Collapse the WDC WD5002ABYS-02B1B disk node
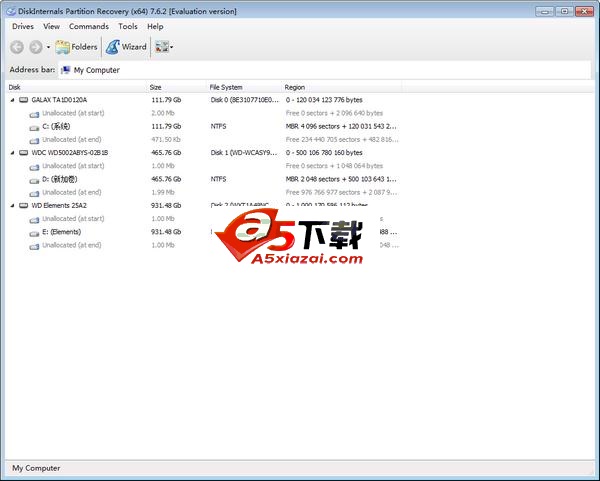The image size is (600, 481). 12,153
